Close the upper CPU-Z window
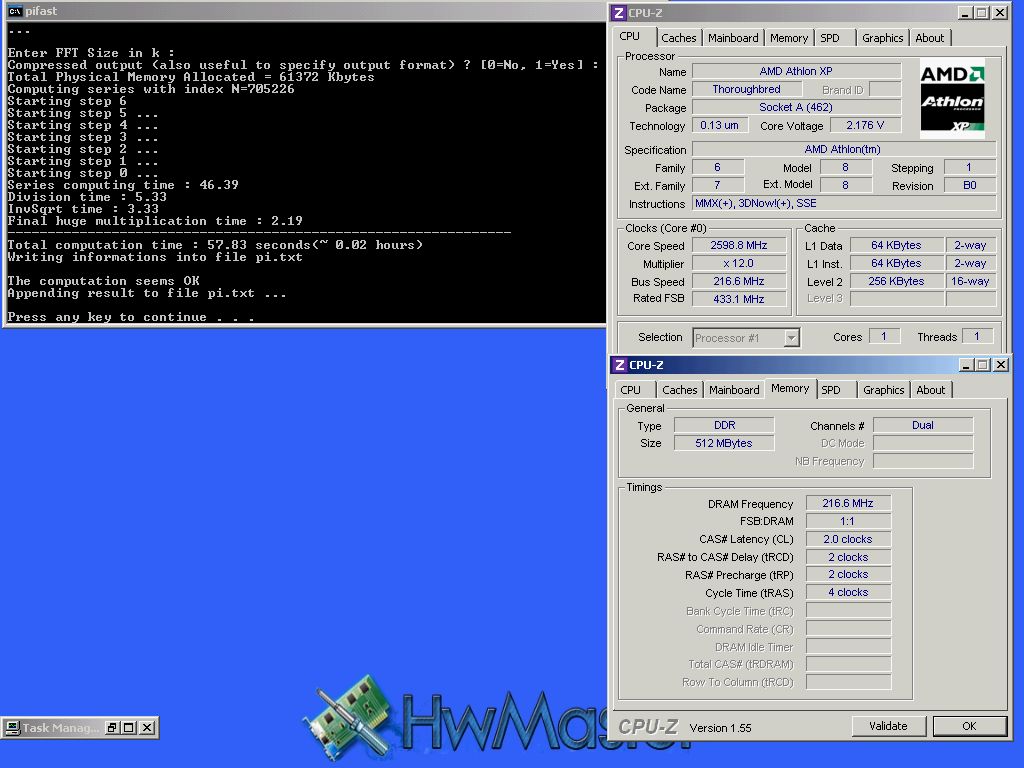The width and height of the screenshot is (1024, 768). [1000, 12]
